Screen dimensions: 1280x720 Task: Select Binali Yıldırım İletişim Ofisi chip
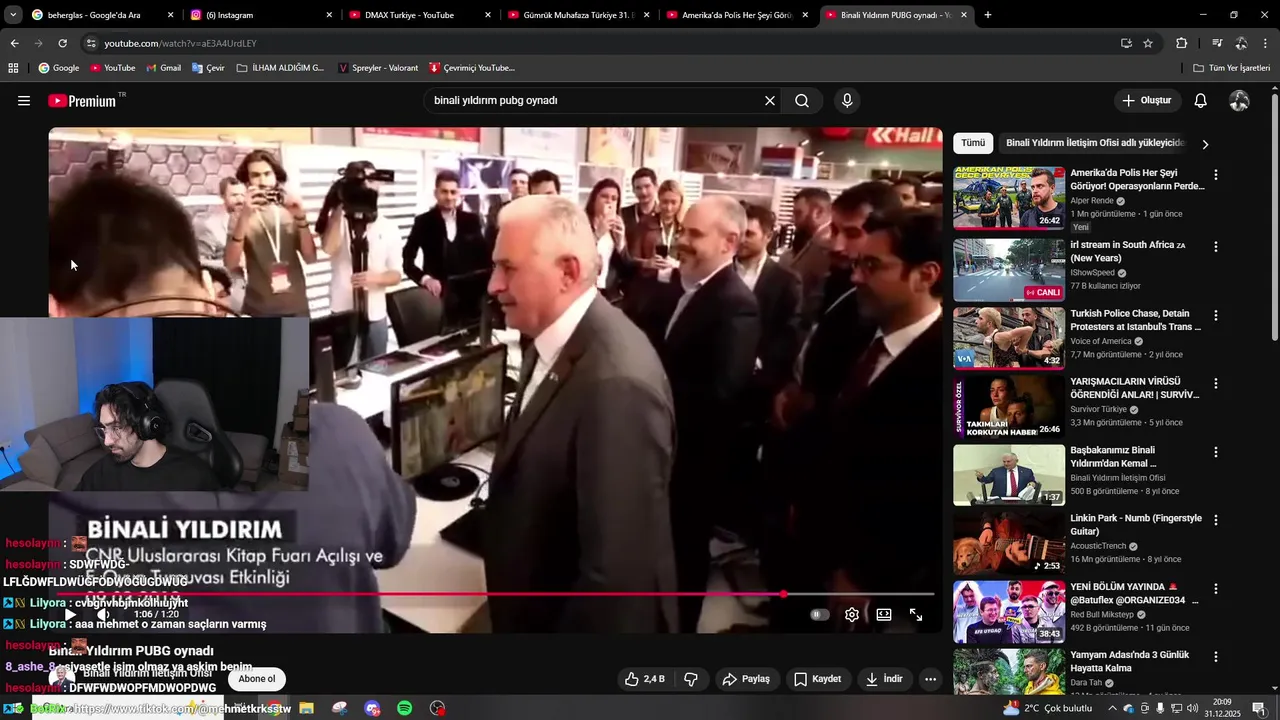[1093, 143]
